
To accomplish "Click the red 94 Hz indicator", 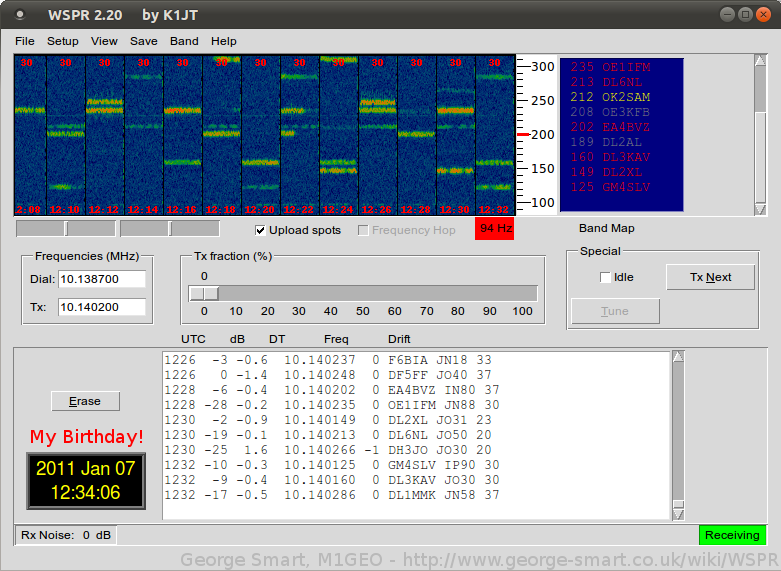I will click(495, 228).
